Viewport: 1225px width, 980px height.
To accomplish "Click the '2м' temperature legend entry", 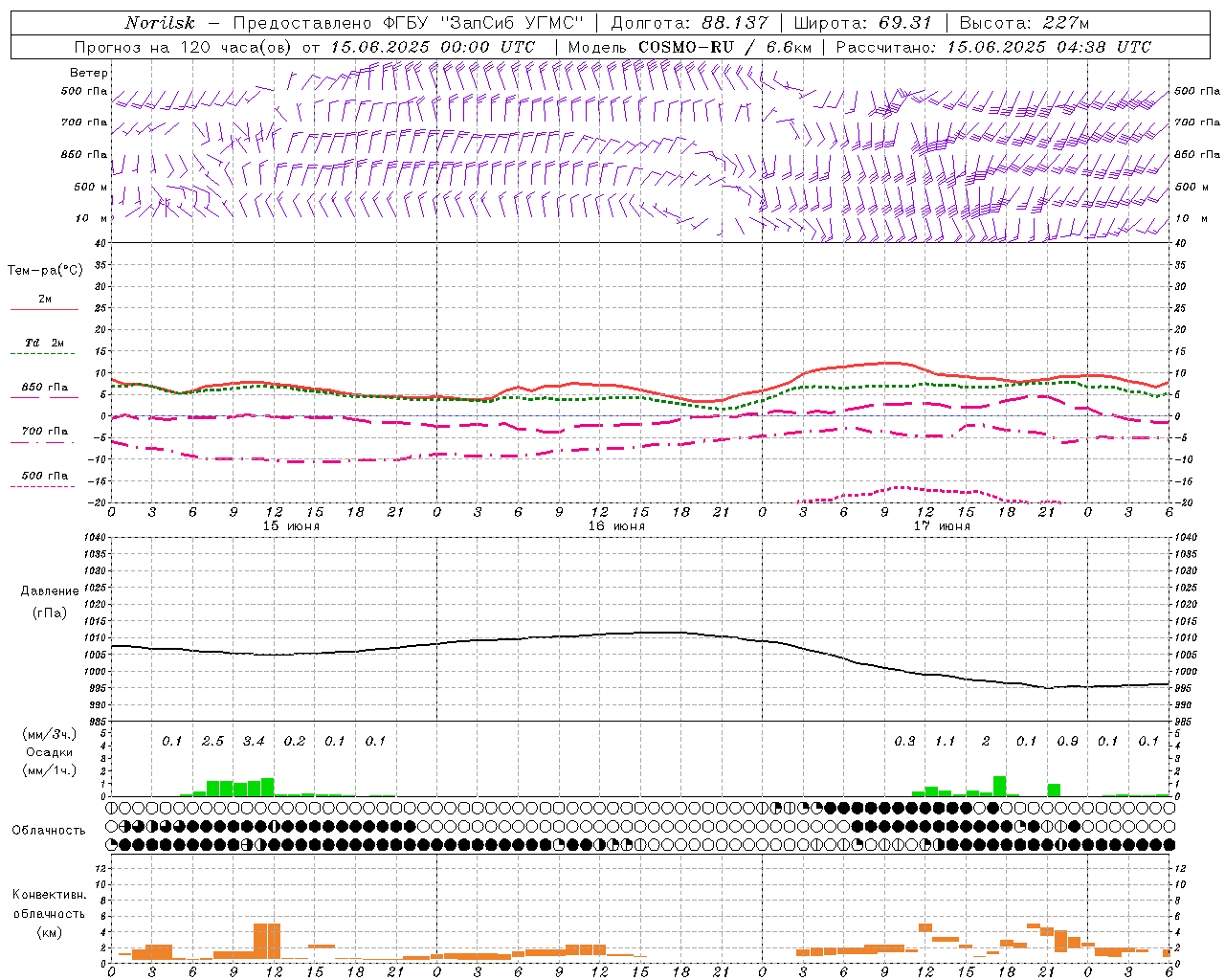I will (x=45, y=299).
